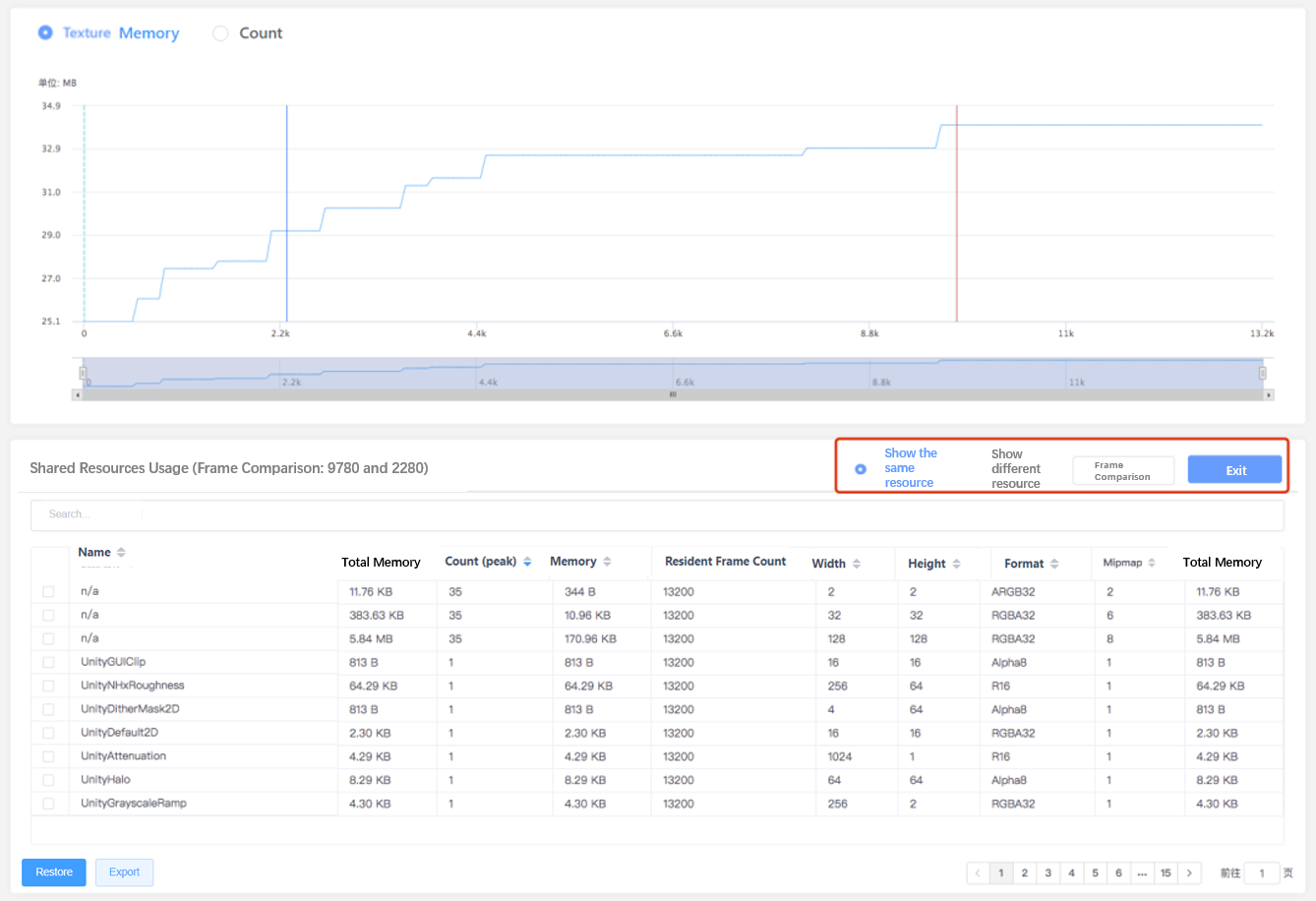The image size is (1316, 901).
Task: Jump to page 15
Action: [x=1166, y=872]
